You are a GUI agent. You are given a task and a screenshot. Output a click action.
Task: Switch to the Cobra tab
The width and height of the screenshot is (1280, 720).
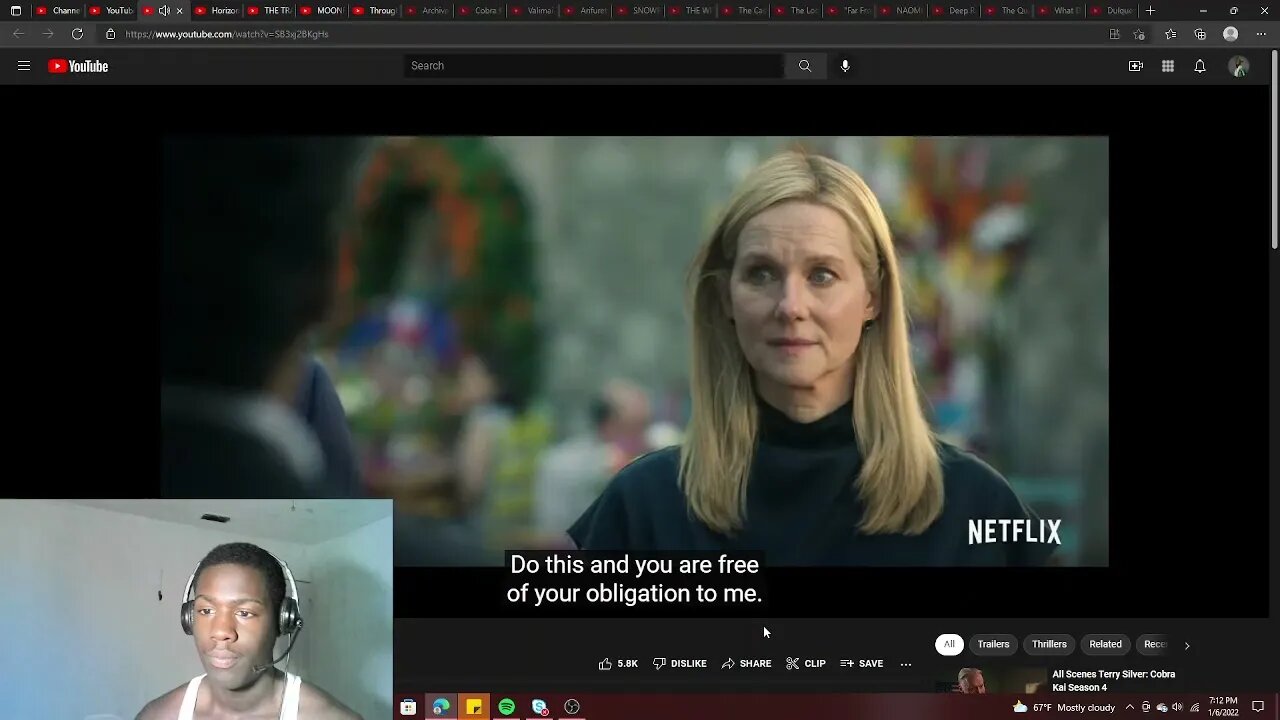pos(480,11)
